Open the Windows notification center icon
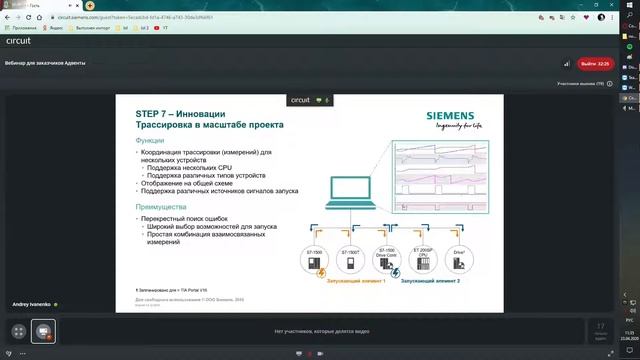Image resolution: width=640 pixels, height=360 pixels. (630, 350)
